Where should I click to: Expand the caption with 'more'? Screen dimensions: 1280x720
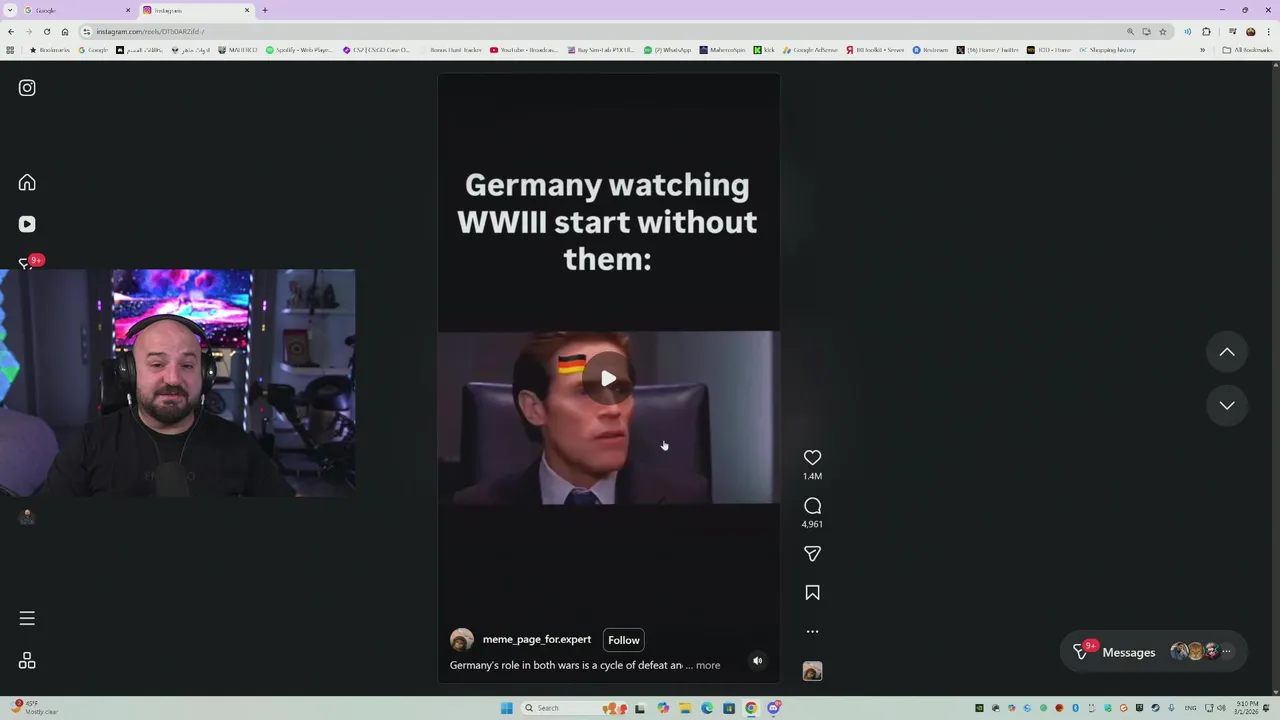708,665
